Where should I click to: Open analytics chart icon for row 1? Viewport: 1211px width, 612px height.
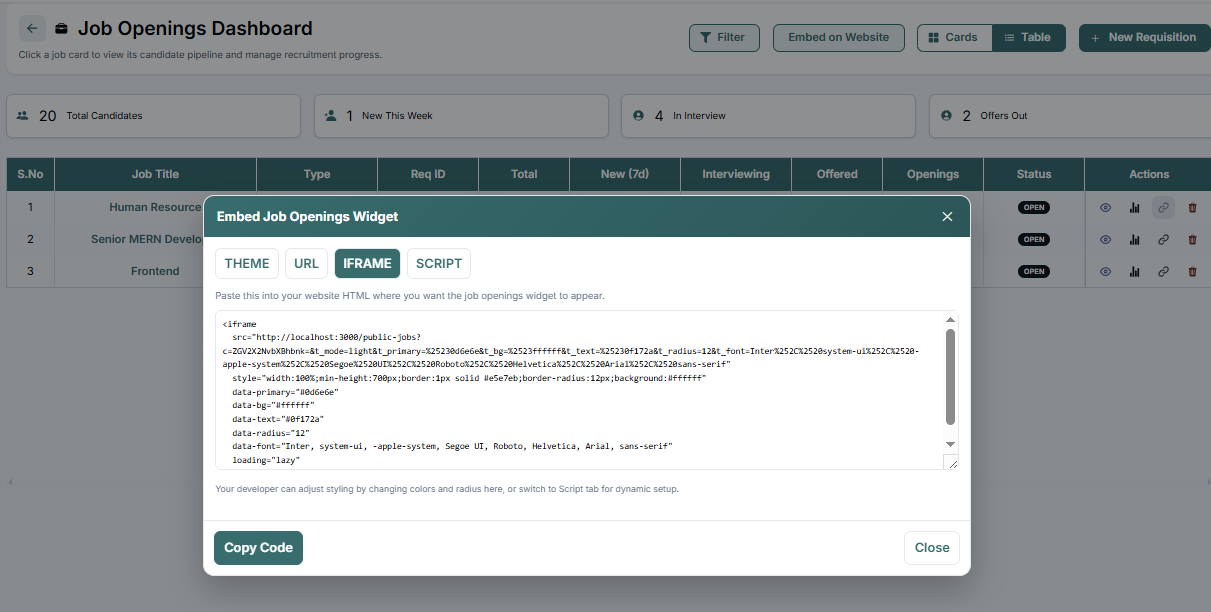[x=1134, y=208]
